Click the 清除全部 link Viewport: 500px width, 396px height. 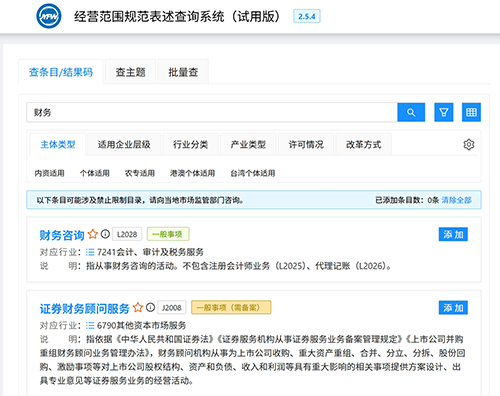pyautogui.click(x=456, y=200)
